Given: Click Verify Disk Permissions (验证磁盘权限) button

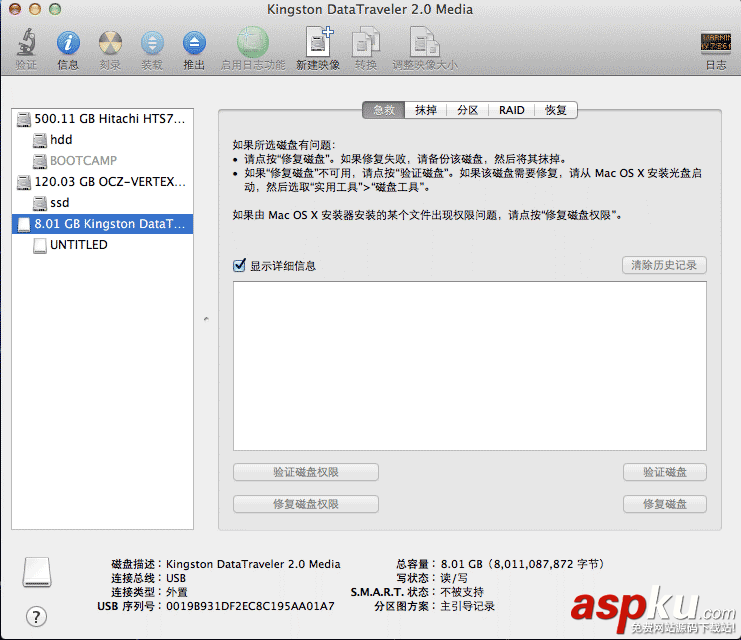Looking at the screenshot, I should pos(306,472).
